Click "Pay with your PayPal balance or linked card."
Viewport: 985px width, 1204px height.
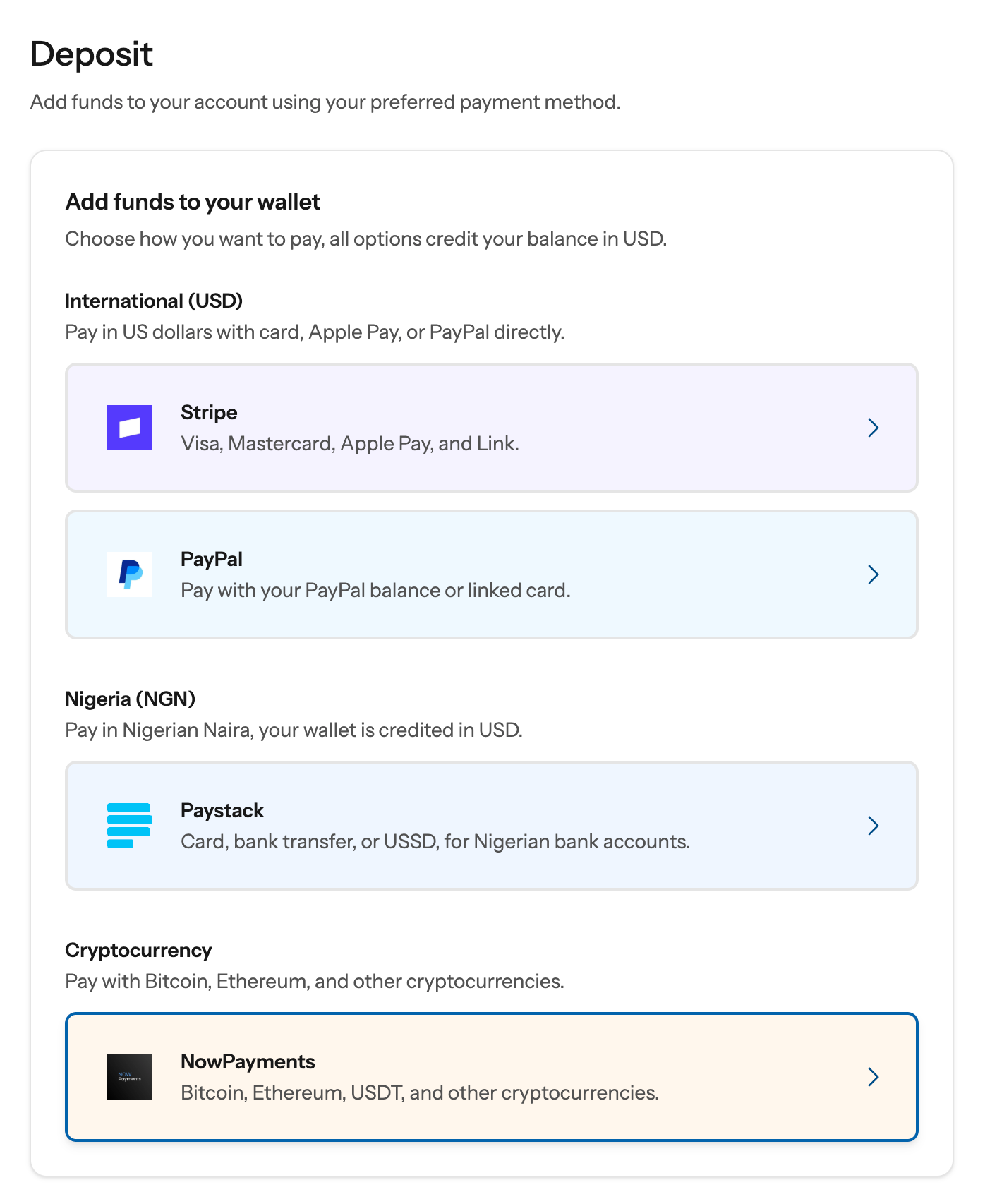(x=375, y=590)
